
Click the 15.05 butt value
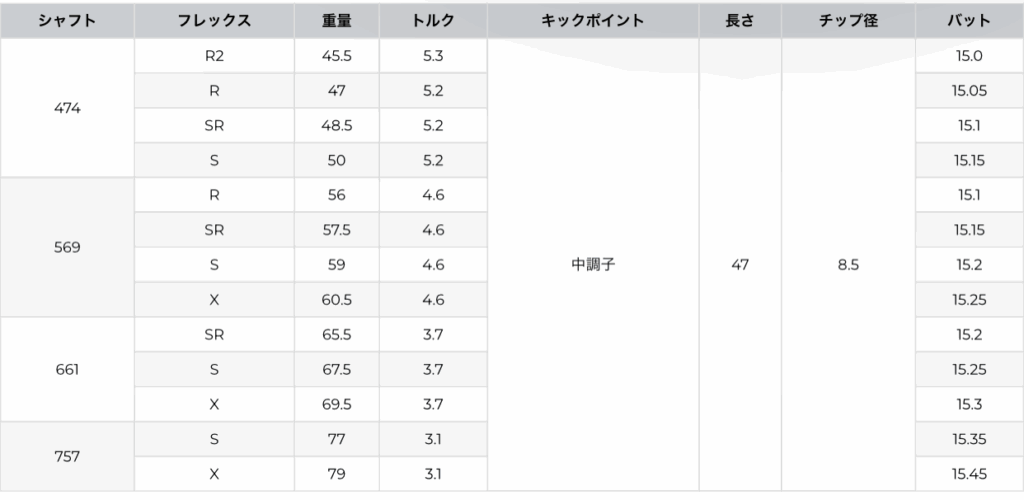coord(968,91)
